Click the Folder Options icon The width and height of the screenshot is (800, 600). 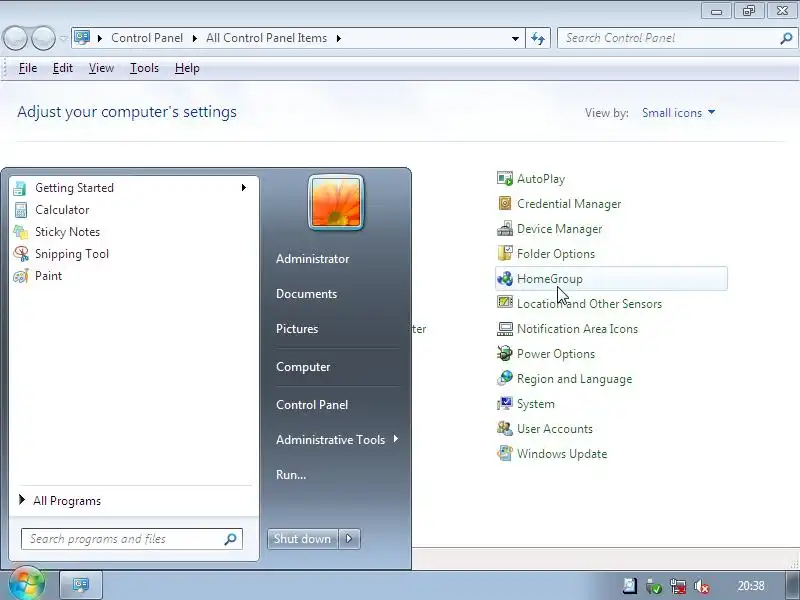coord(505,254)
